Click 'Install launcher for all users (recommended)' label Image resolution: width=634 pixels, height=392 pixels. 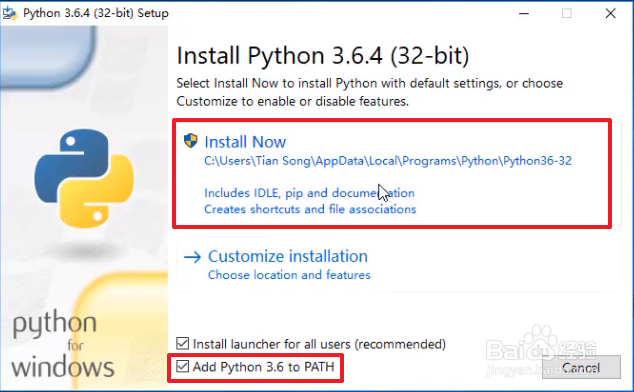[319, 344]
